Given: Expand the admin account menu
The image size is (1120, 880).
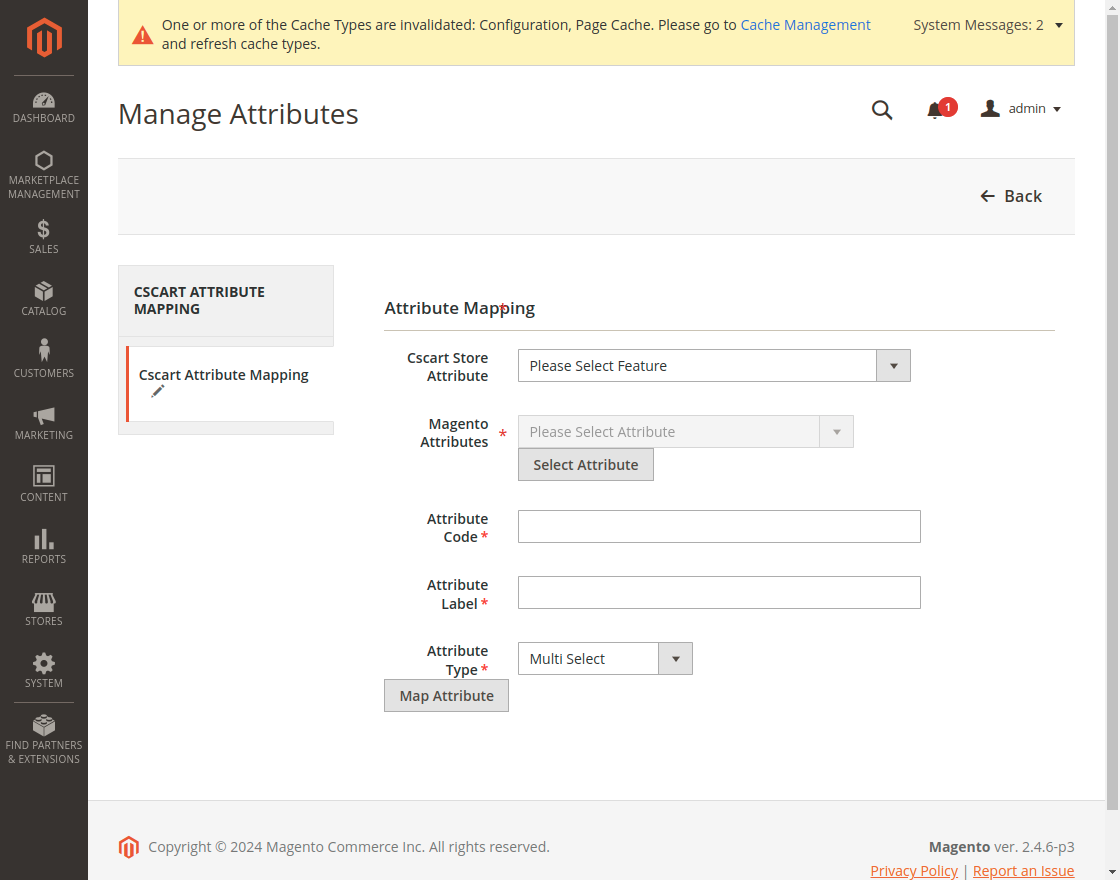Looking at the screenshot, I should [1021, 109].
